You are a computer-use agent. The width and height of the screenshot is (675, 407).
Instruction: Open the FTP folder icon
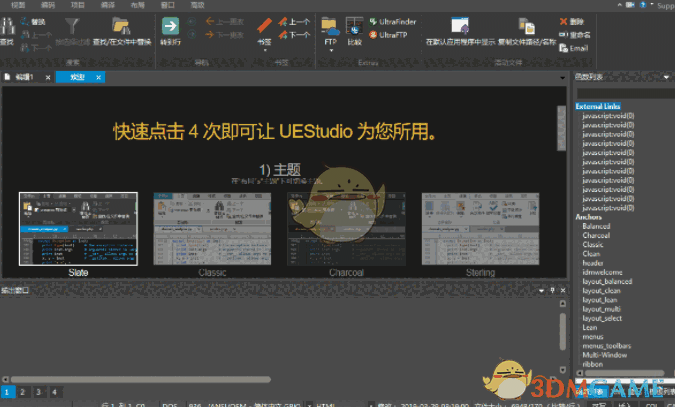(330, 27)
